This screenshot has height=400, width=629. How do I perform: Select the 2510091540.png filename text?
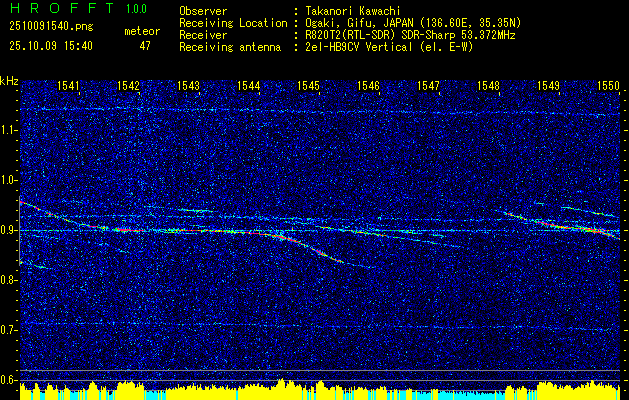point(51,27)
